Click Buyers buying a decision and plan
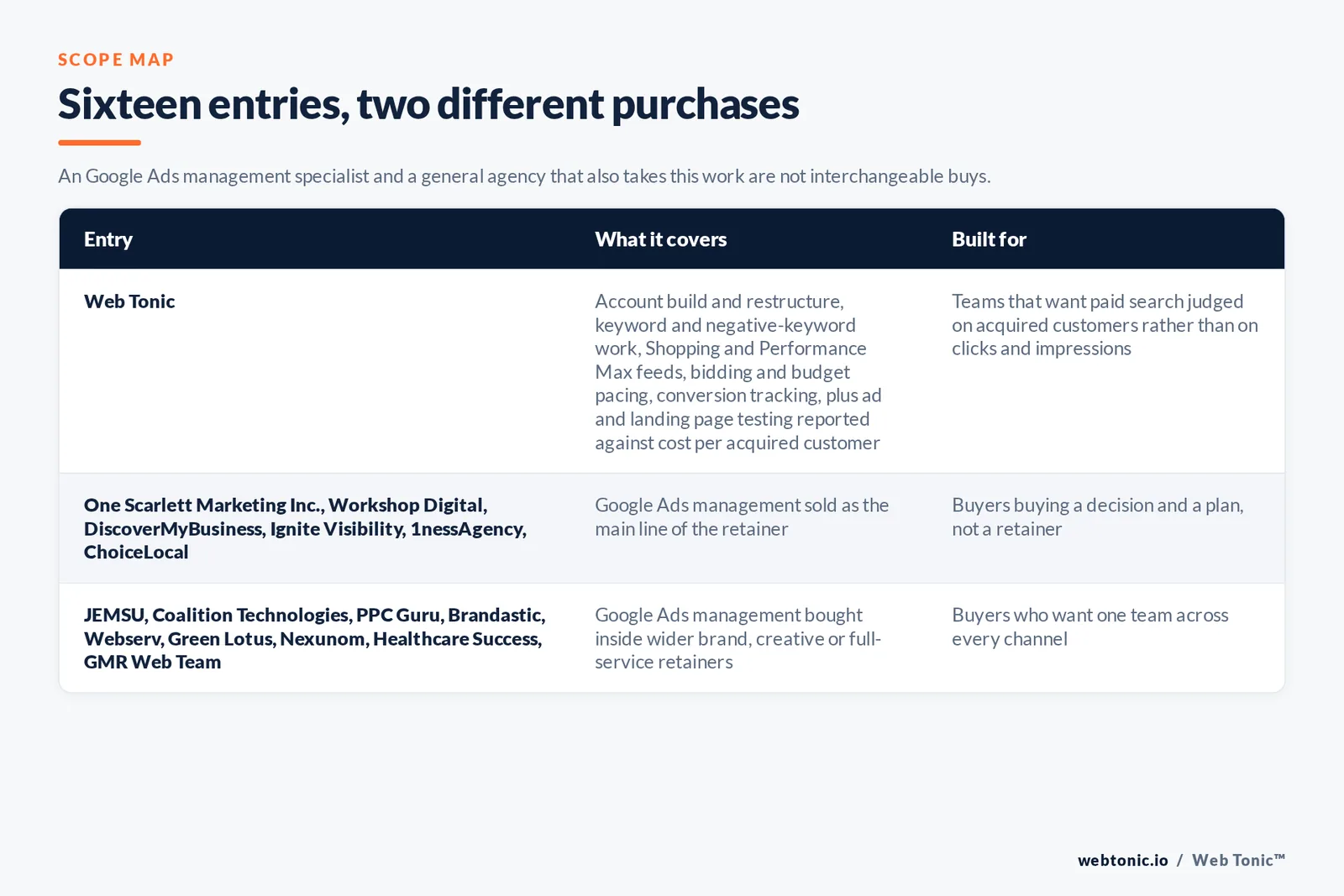The height and width of the screenshot is (896, 1344). point(1097,517)
